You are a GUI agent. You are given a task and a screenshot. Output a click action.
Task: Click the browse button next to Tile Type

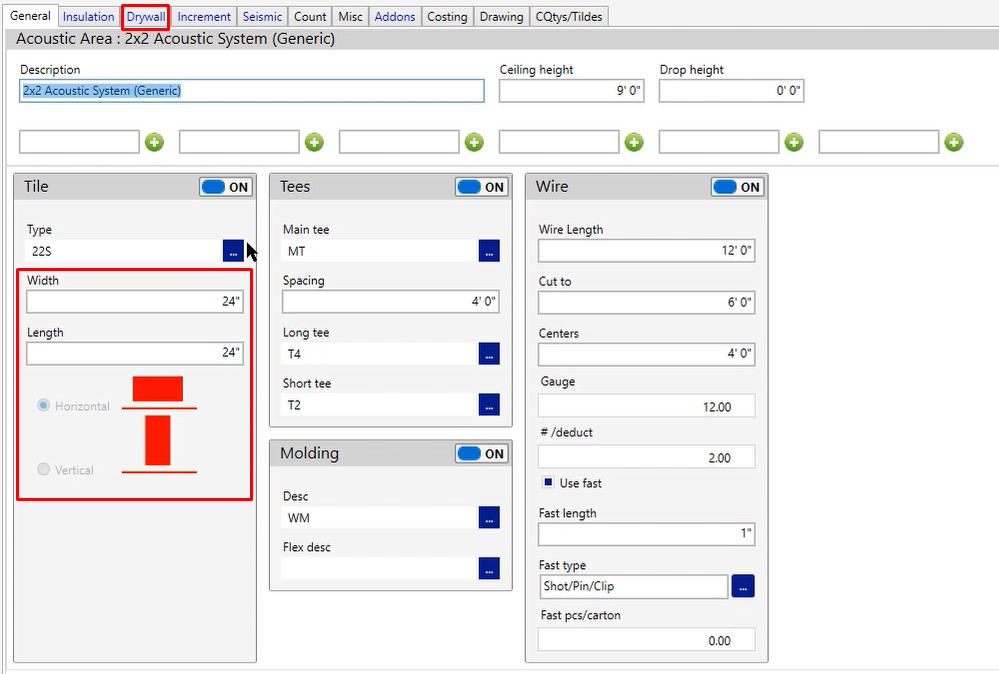pos(232,251)
